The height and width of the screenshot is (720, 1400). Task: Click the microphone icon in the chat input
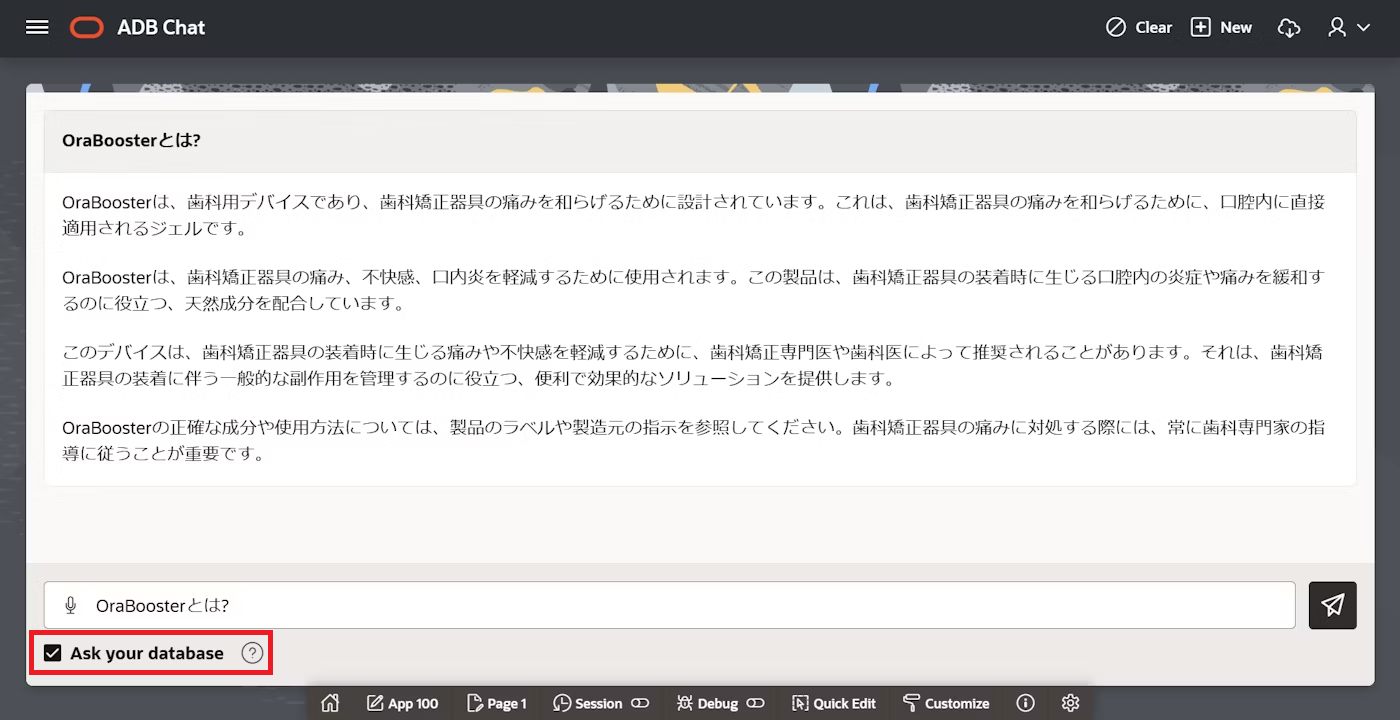coord(70,605)
